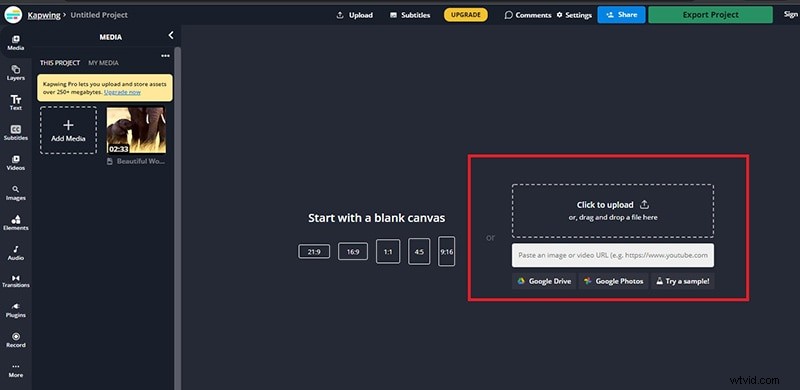Switch to MY MEDIA tab

tap(104, 63)
